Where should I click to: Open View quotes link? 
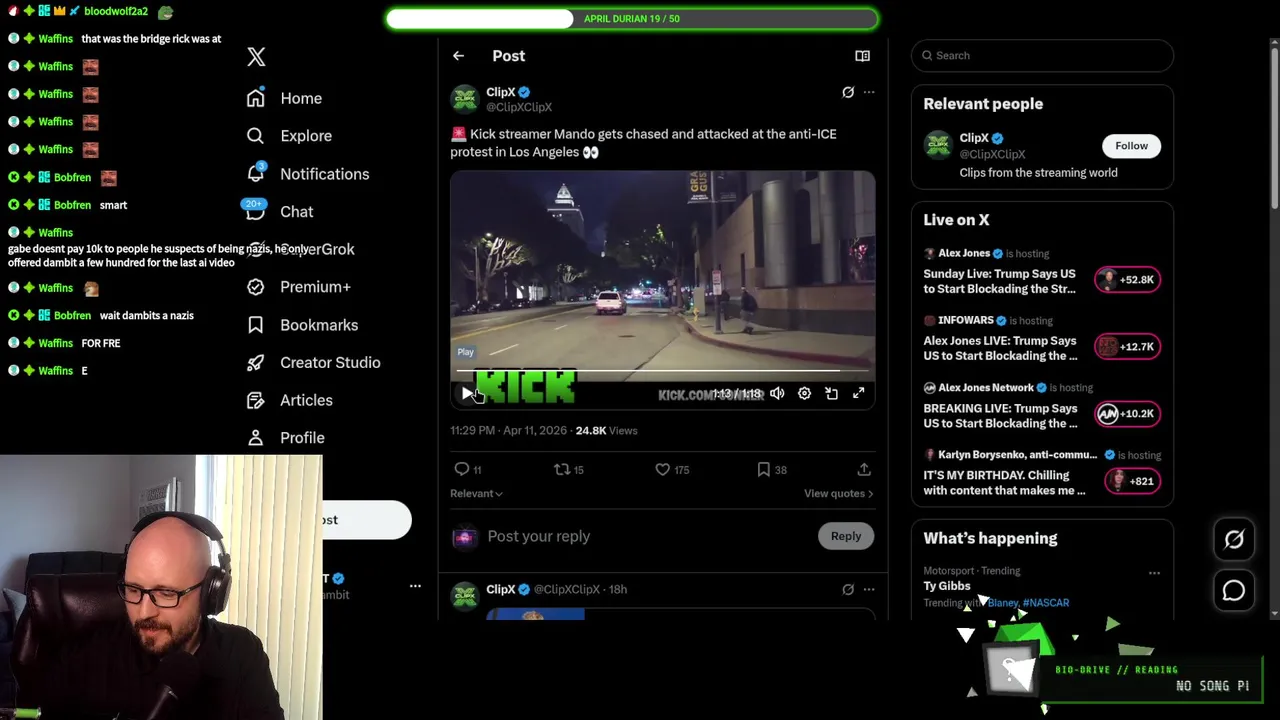point(838,493)
